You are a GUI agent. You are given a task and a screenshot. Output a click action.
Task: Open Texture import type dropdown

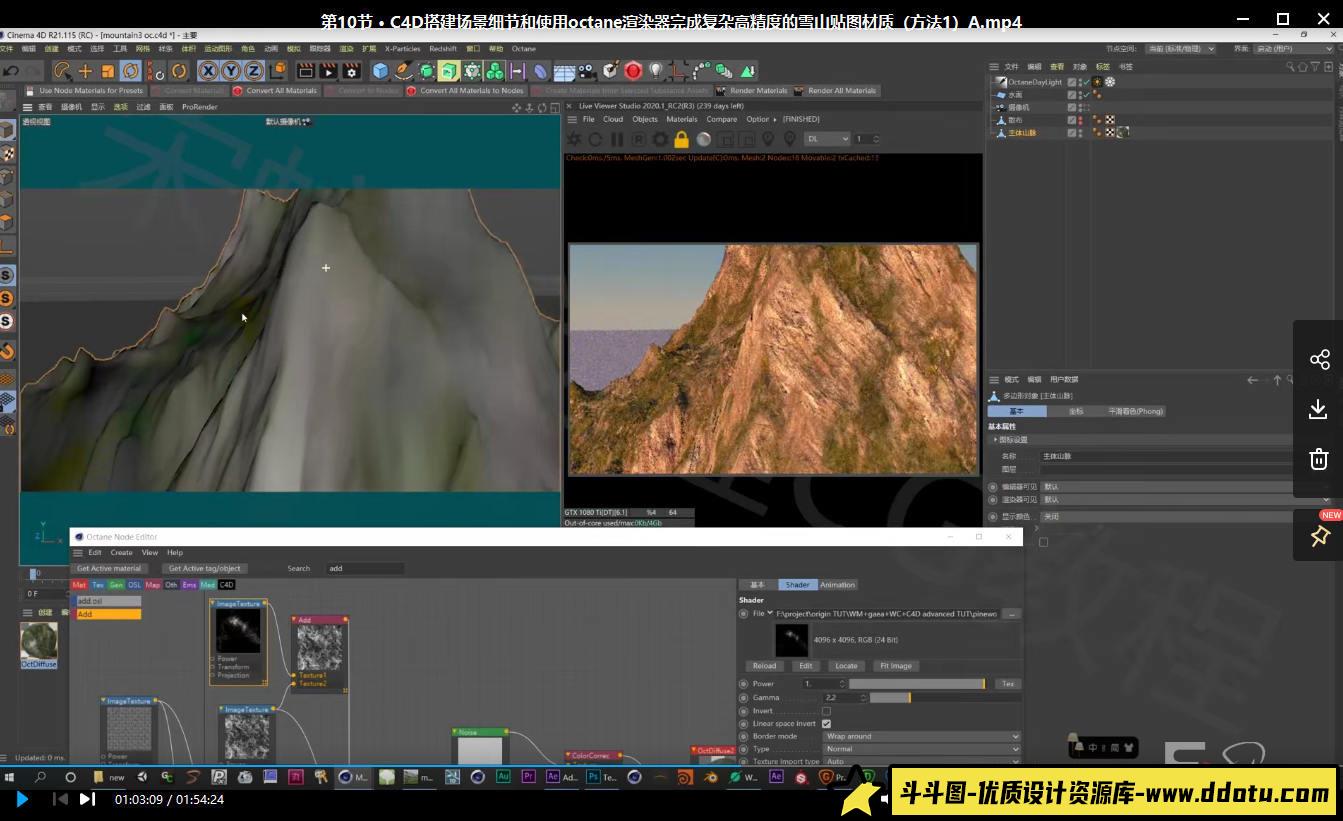(x=921, y=762)
